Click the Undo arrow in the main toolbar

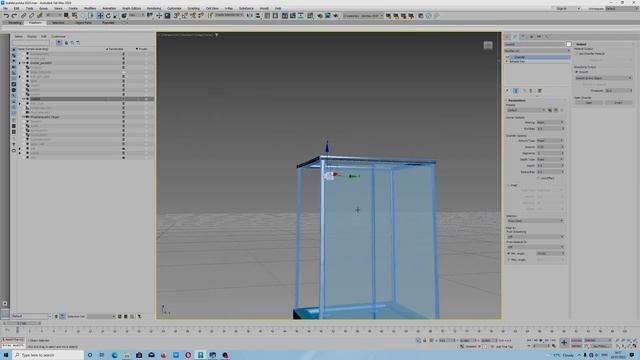(x=6, y=16)
